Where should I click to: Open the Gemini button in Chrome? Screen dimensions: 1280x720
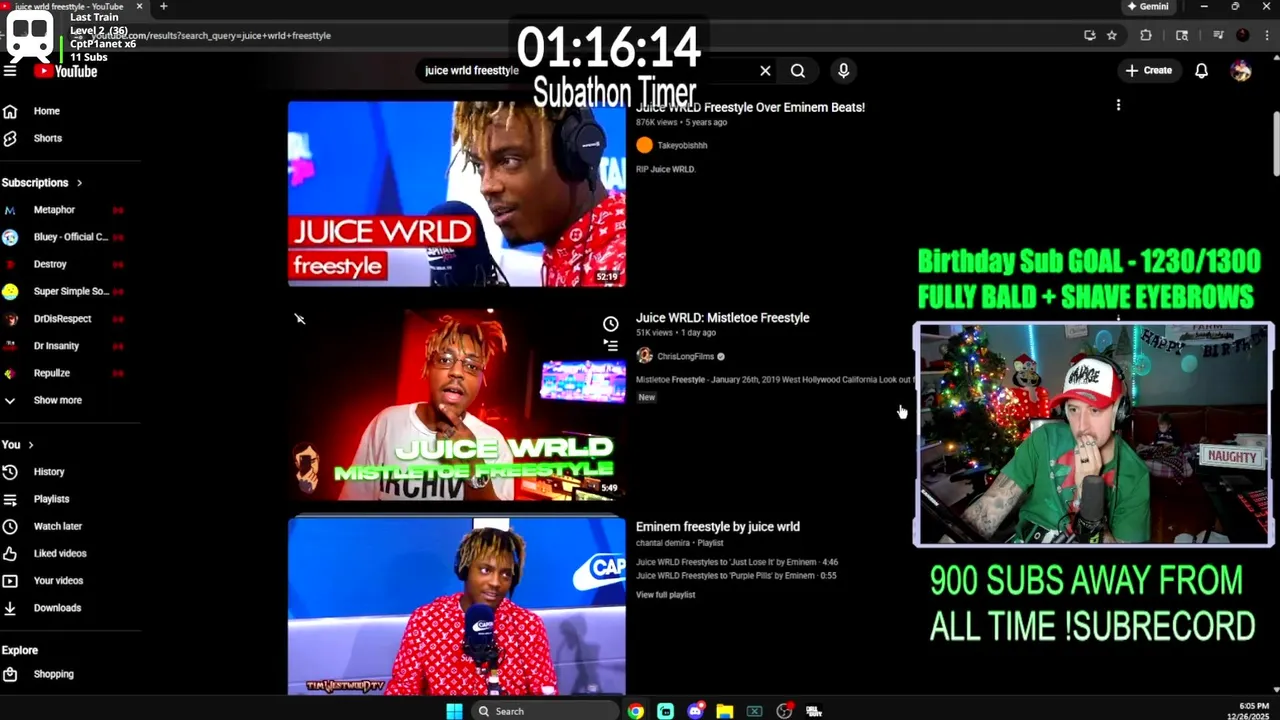[1148, 6]
